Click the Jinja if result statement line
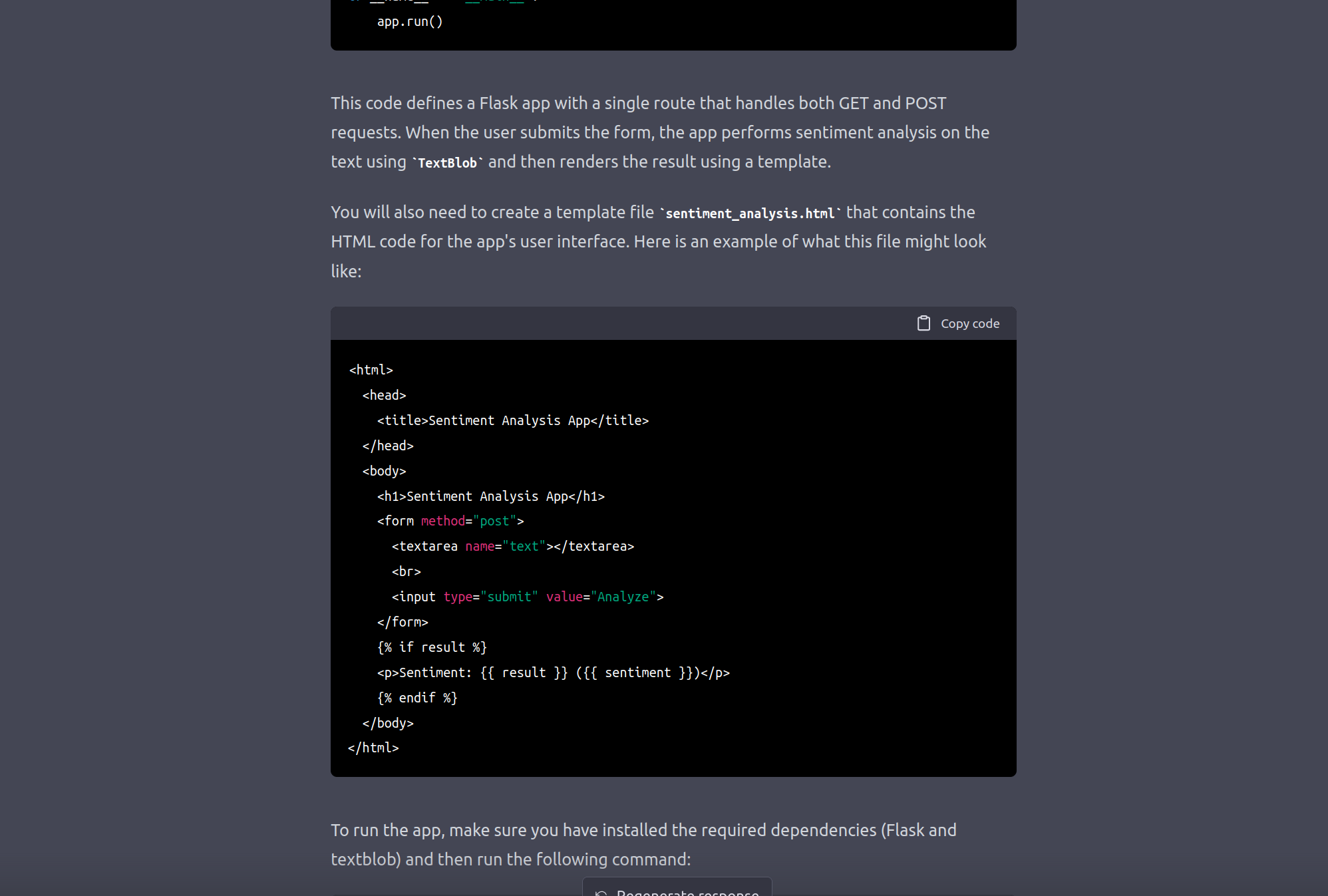Viewport: 1328px width, 896px height. [x=431, y=647]
